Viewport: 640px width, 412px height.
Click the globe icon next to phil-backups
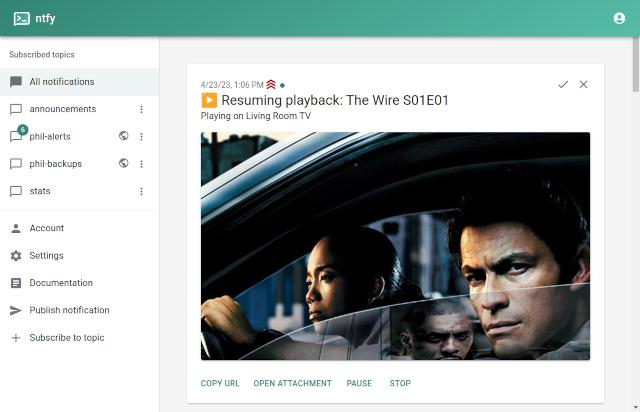(x=124, y=163)
